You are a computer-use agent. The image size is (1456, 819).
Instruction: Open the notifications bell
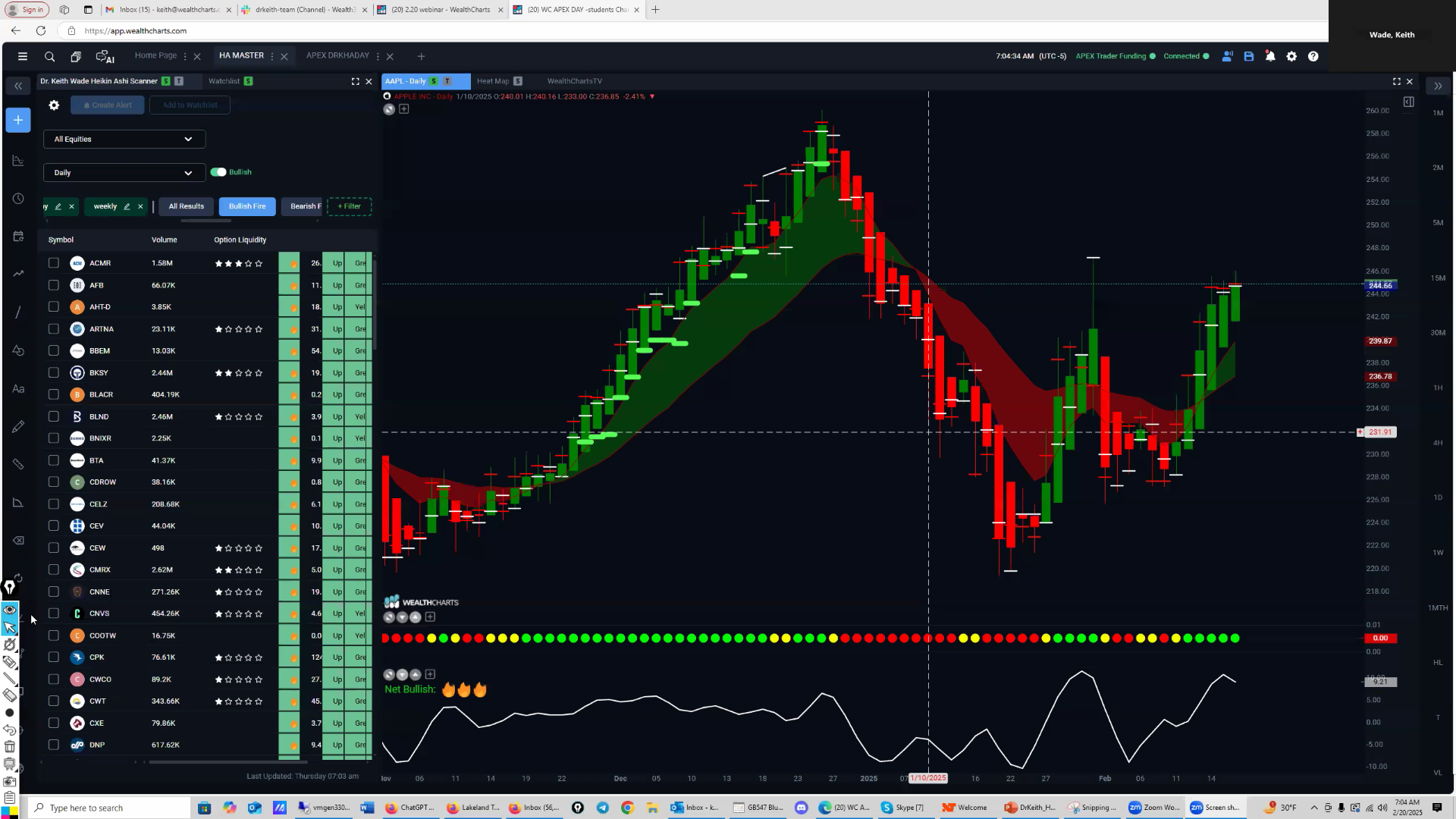pyautogui.click(x=1270, y=56)
